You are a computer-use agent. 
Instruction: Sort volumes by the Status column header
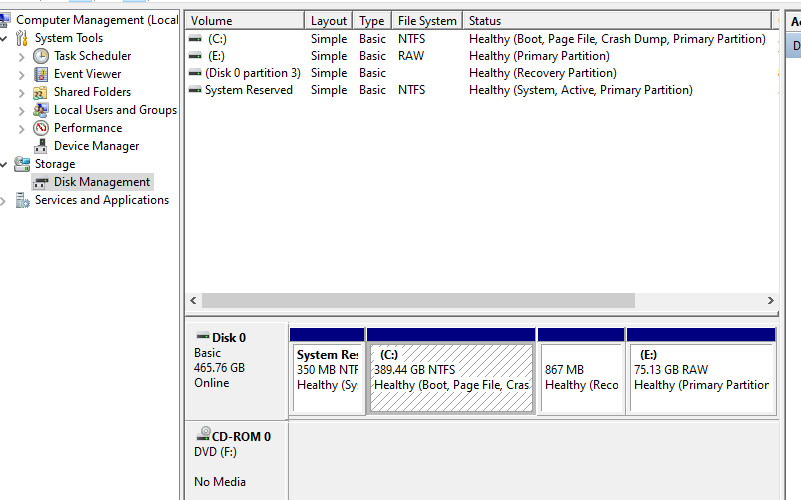(485, 20)
